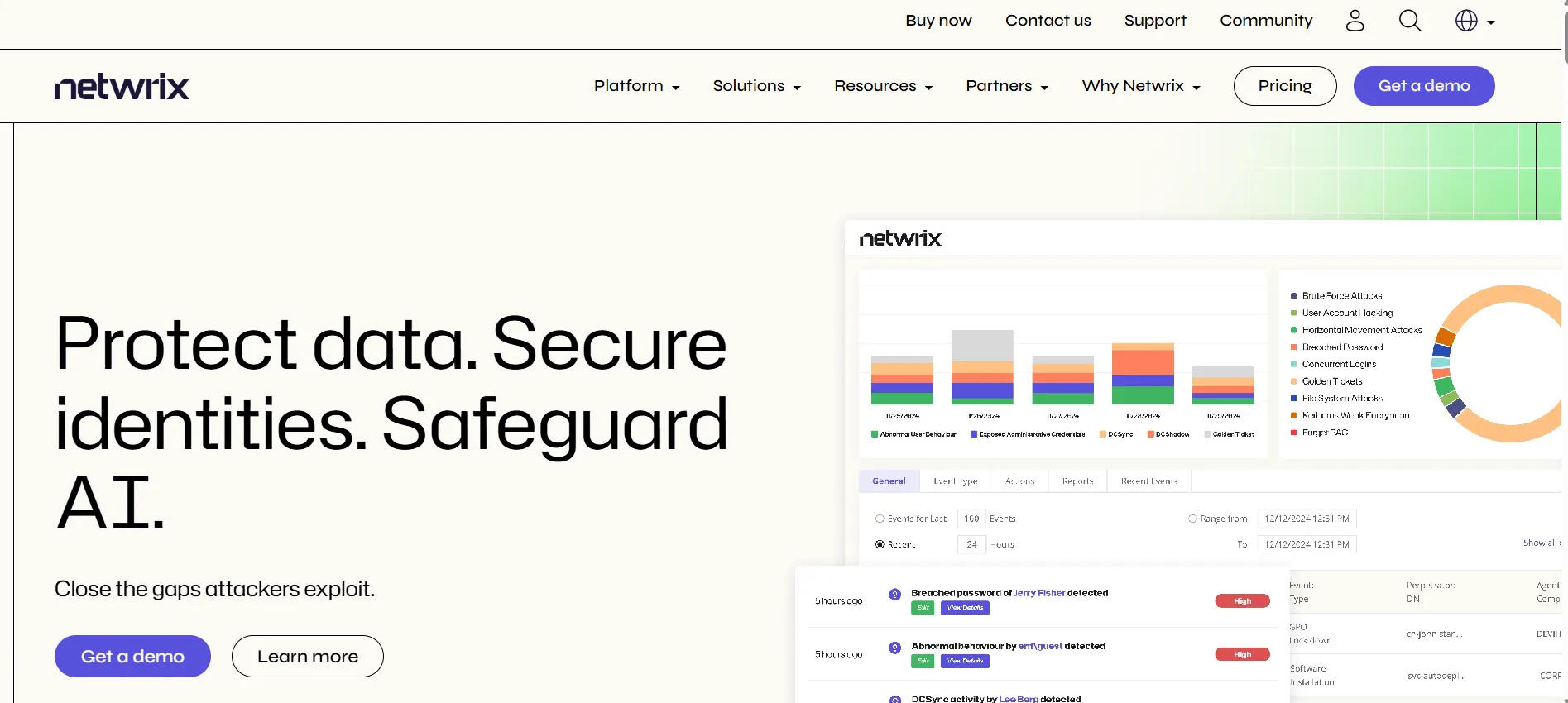Click the 1/26/2024 bar in chart
This screenshot has width=1568, height=703.
point(982,367)
